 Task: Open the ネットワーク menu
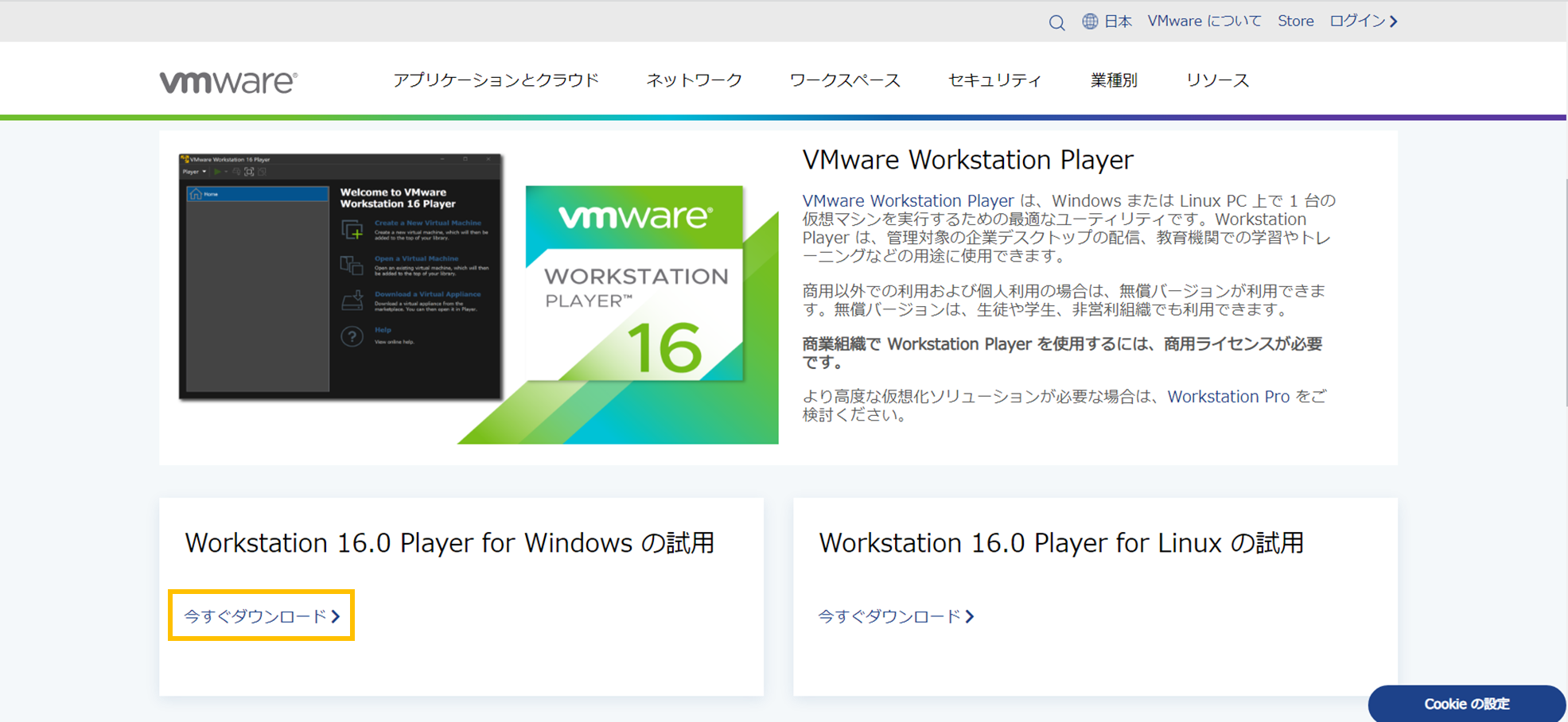pyautogui.click(x=694, y=80)
